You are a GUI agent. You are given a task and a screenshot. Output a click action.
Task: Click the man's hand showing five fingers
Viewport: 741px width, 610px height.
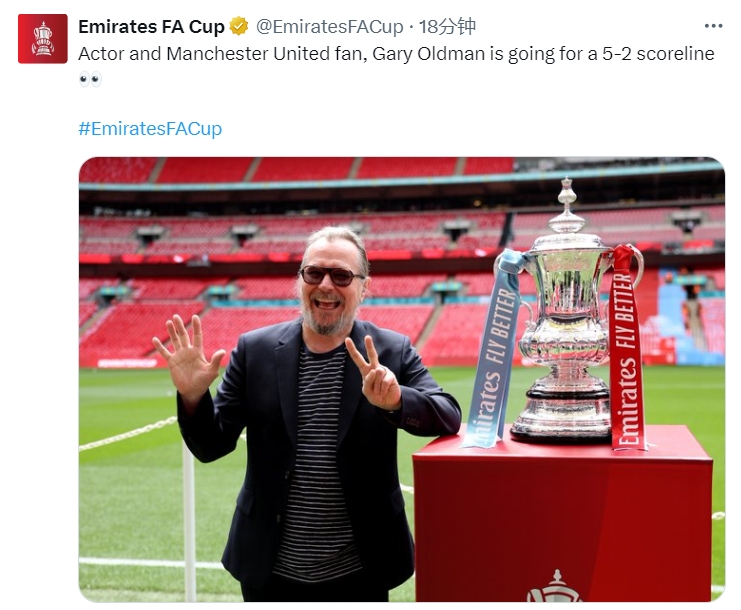tap(188, 357)
